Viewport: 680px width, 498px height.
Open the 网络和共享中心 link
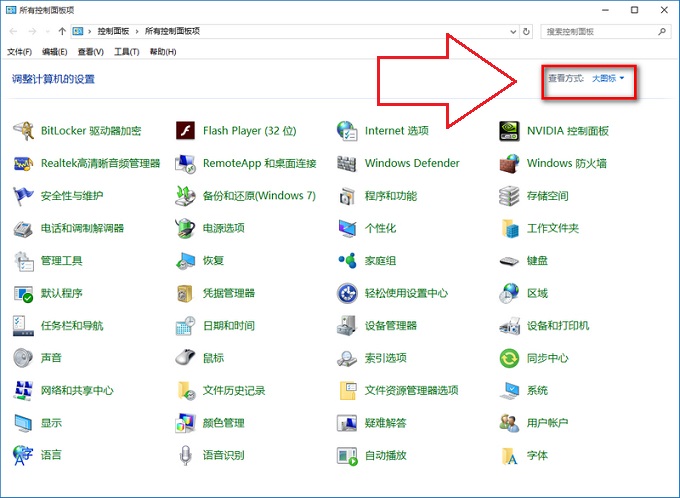click(x=77, y=390)
